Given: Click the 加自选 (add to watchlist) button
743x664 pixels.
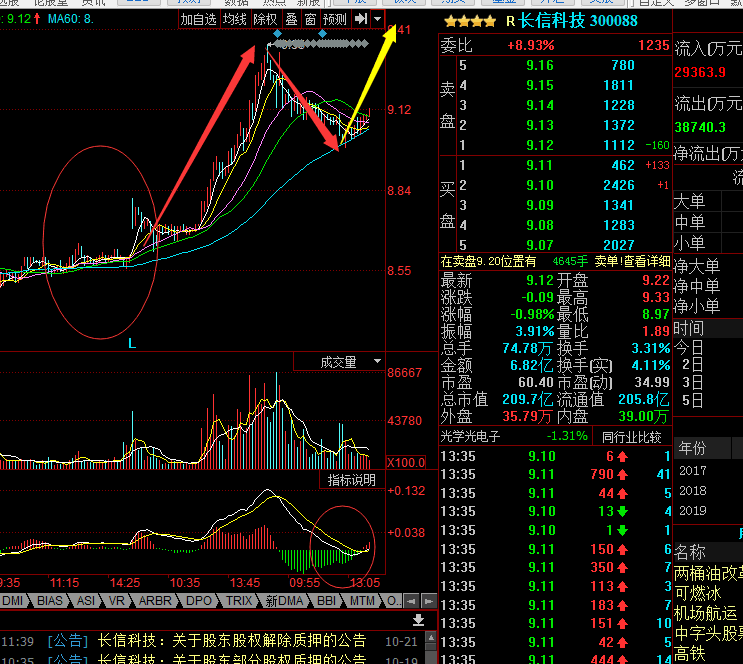Looking at the screenshot, I should 198,19.
